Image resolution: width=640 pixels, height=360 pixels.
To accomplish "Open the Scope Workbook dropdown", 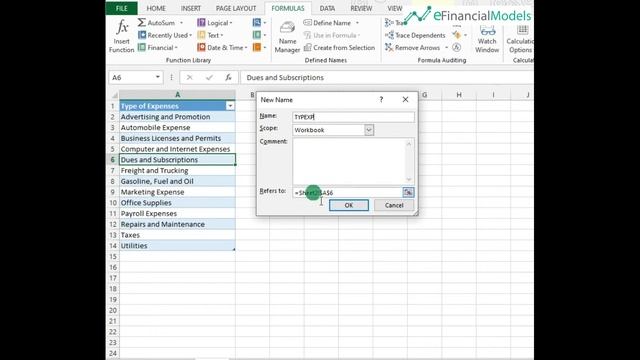I will tap(369, 130).
